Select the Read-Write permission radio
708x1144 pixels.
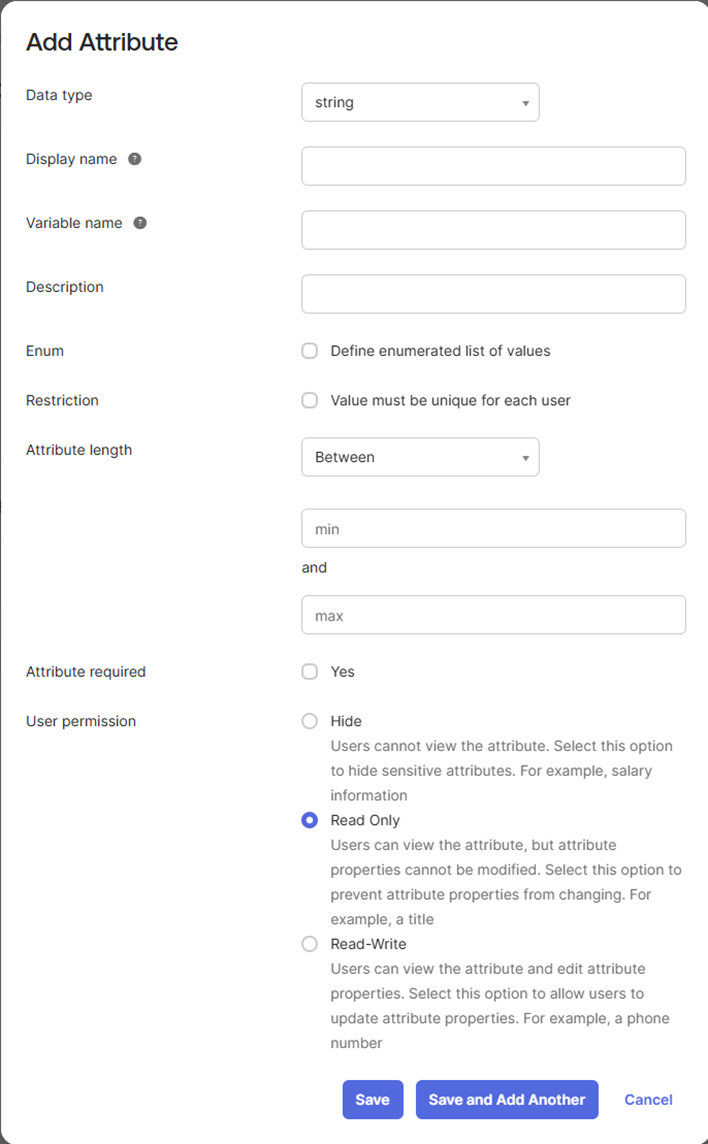[x=310, y=944]
